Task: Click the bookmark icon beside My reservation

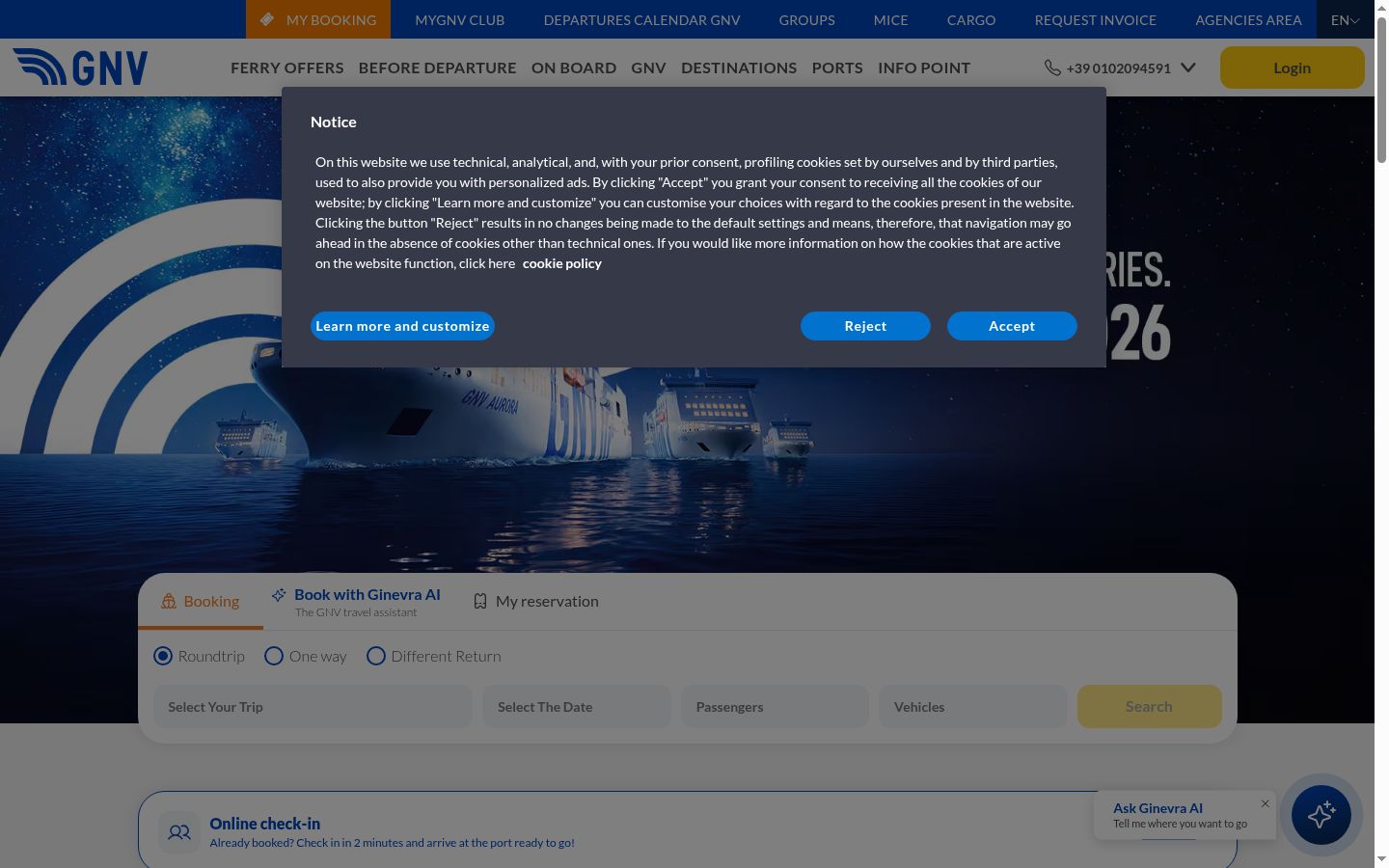Action: coord(480,601)
